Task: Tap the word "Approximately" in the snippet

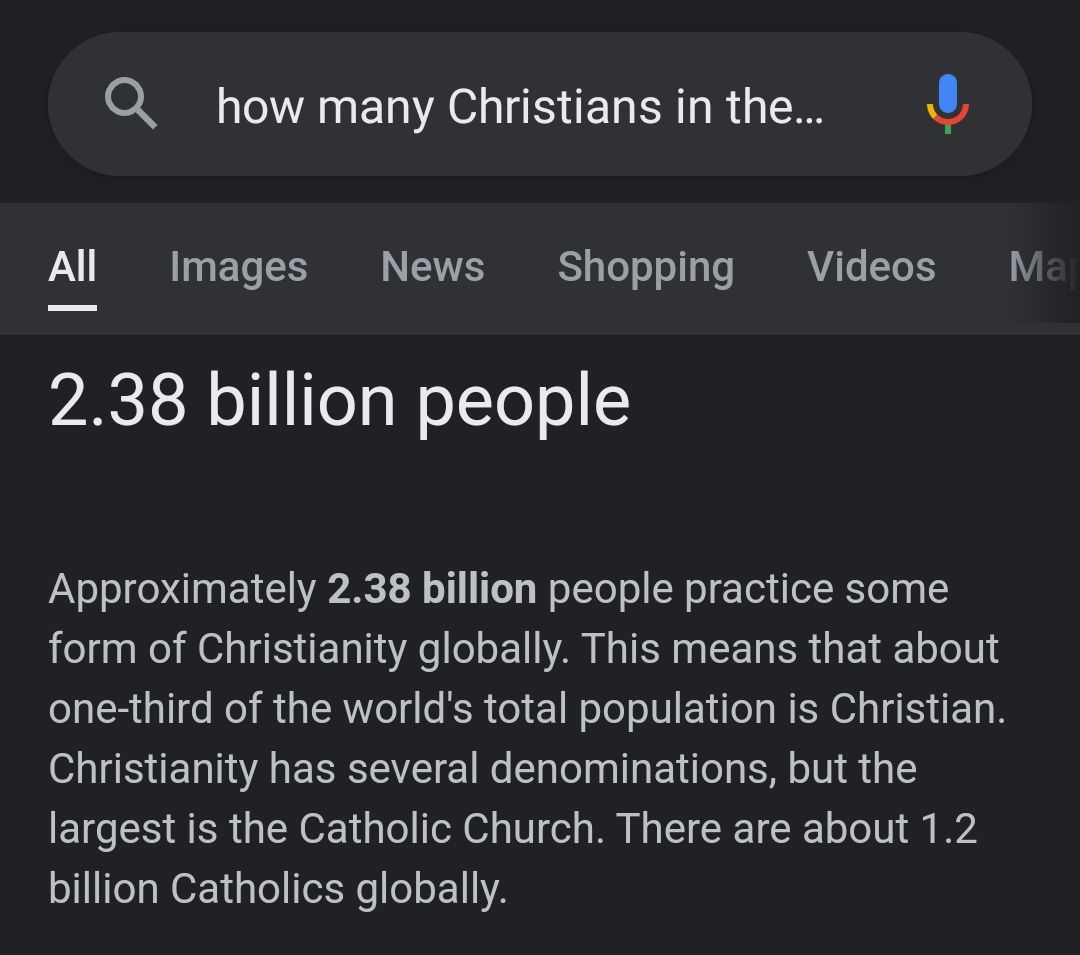Action: [x=182, y=589]
